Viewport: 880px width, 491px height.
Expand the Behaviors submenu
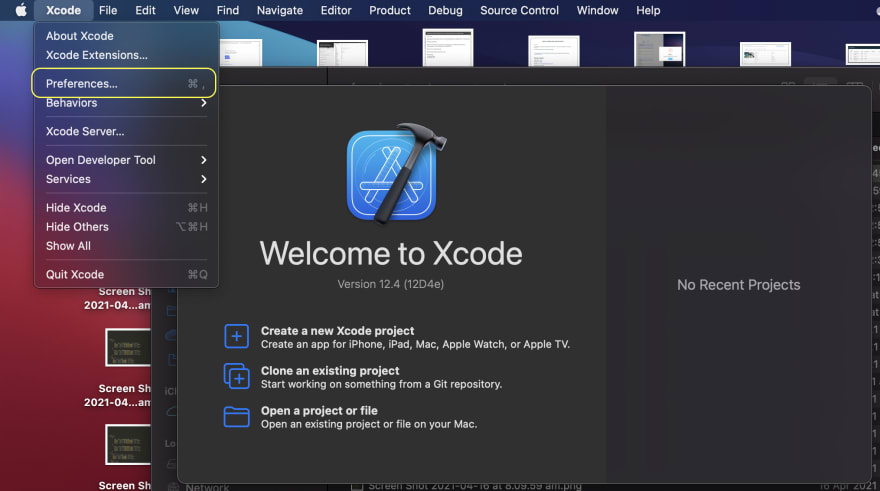pos(126,103)
